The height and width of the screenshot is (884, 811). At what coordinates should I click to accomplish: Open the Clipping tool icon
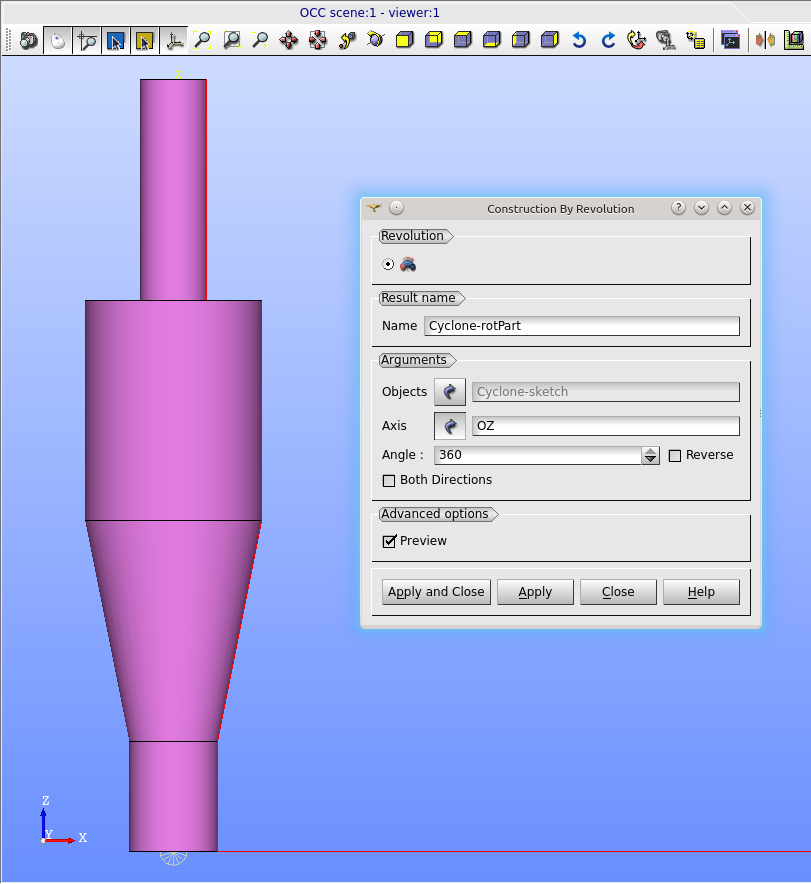pos(765,40)
